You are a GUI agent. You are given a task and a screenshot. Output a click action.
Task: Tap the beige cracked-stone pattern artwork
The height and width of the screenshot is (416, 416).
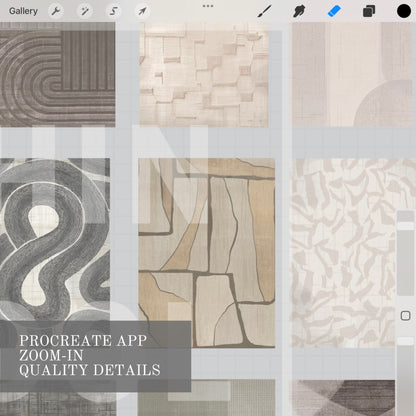(x=207, y=253)
